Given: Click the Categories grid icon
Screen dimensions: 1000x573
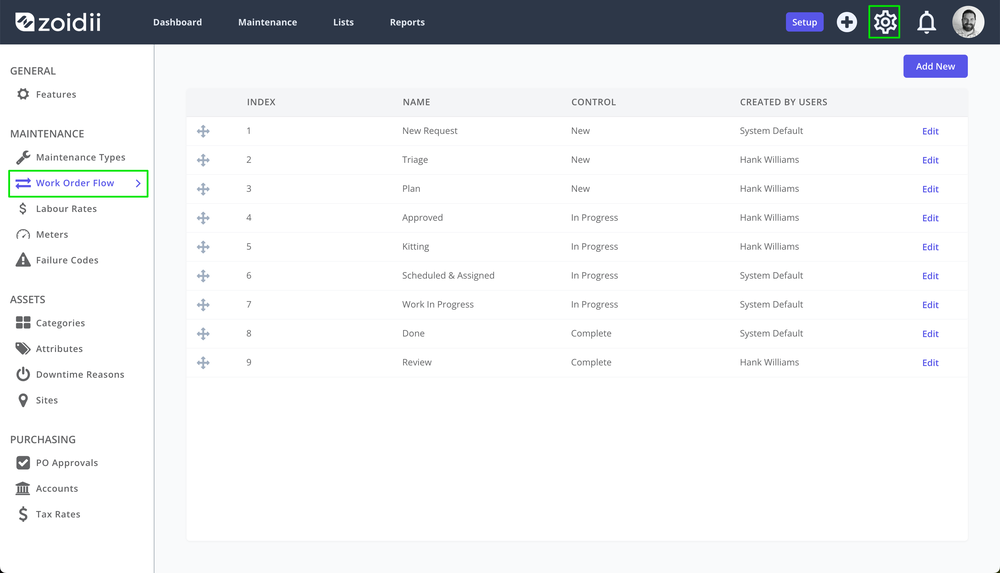Looking at the screenshot, I should 23,323.
